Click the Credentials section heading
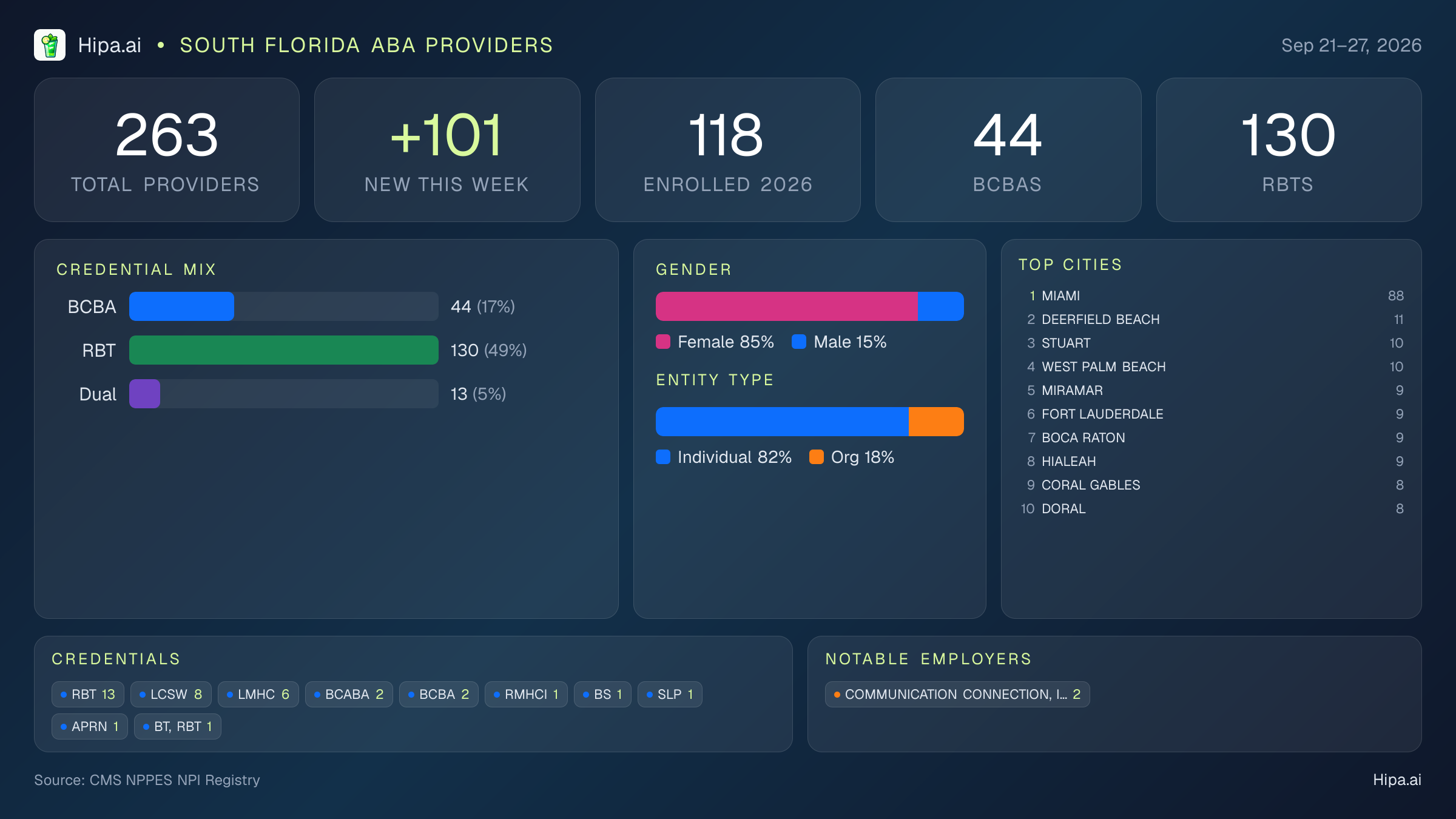Screen dimensions: 1456x819 click(116, 659)
